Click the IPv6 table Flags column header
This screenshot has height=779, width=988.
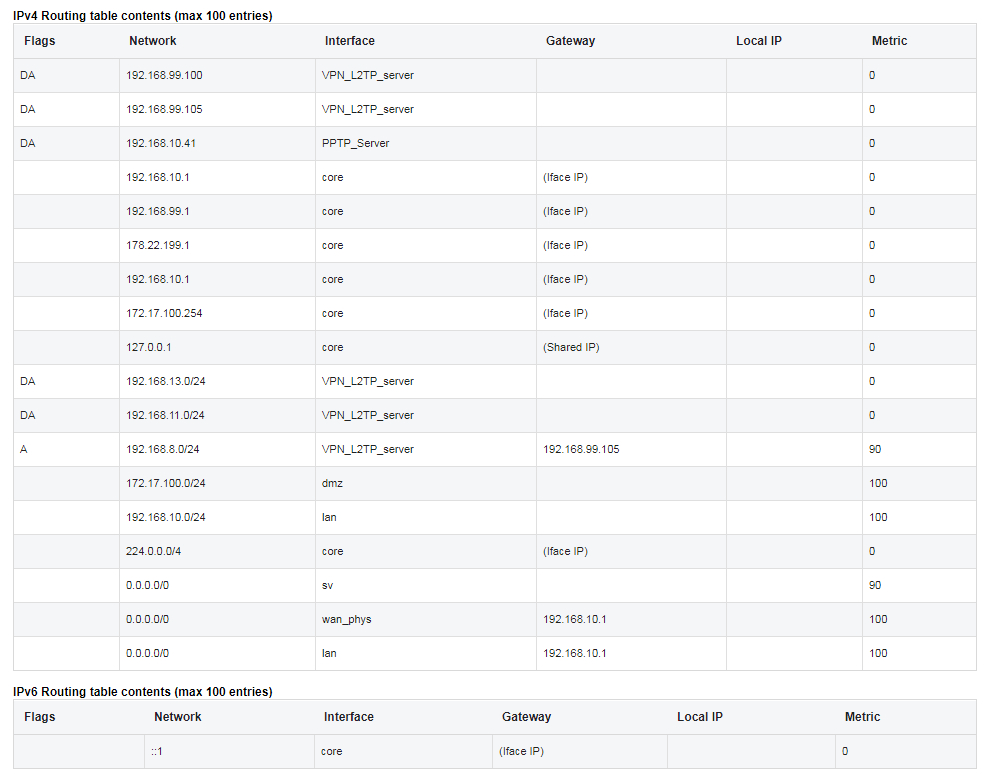coord(40,717)
